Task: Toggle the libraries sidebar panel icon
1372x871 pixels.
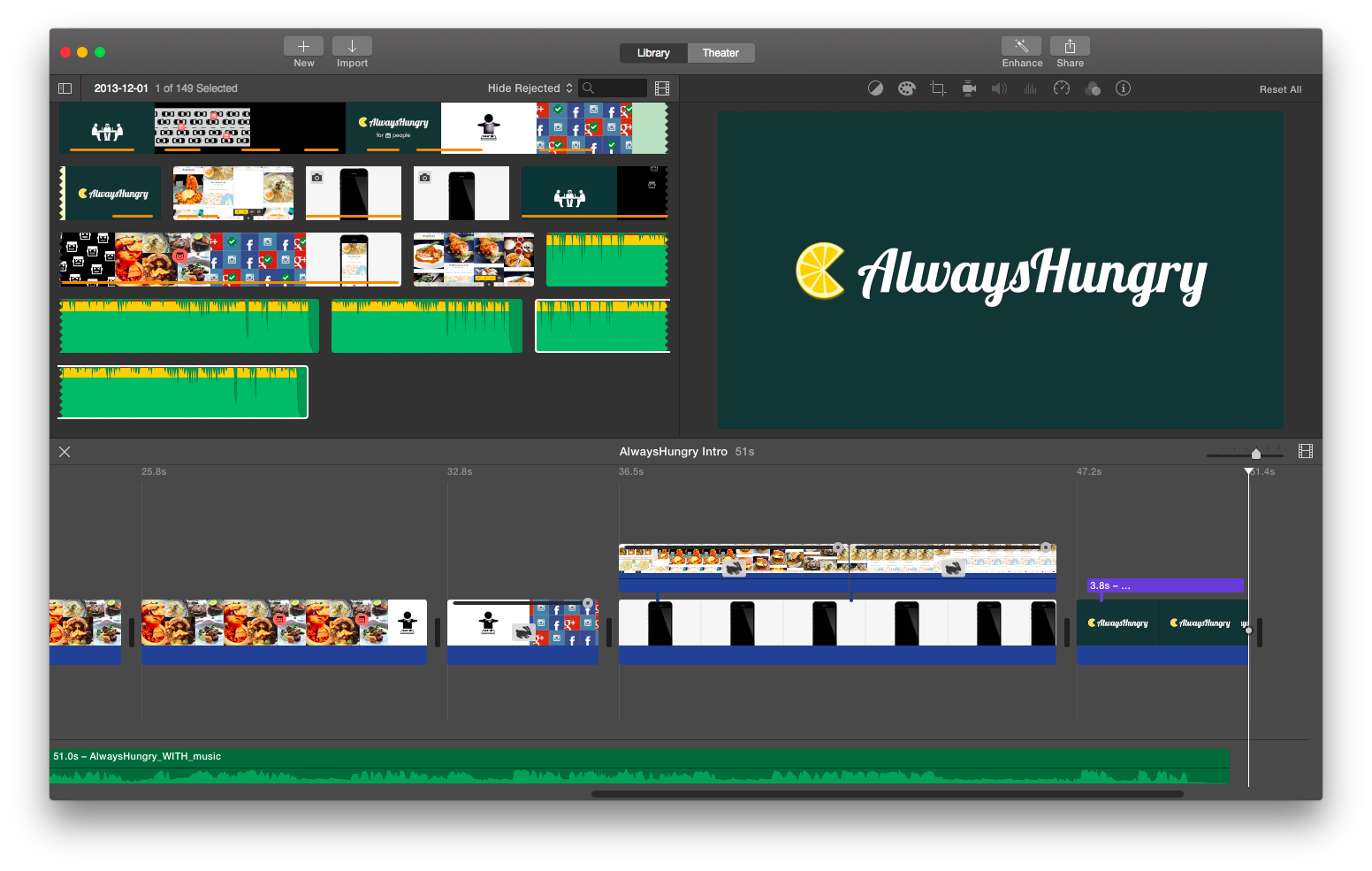Action: click(x=65, y=88)
